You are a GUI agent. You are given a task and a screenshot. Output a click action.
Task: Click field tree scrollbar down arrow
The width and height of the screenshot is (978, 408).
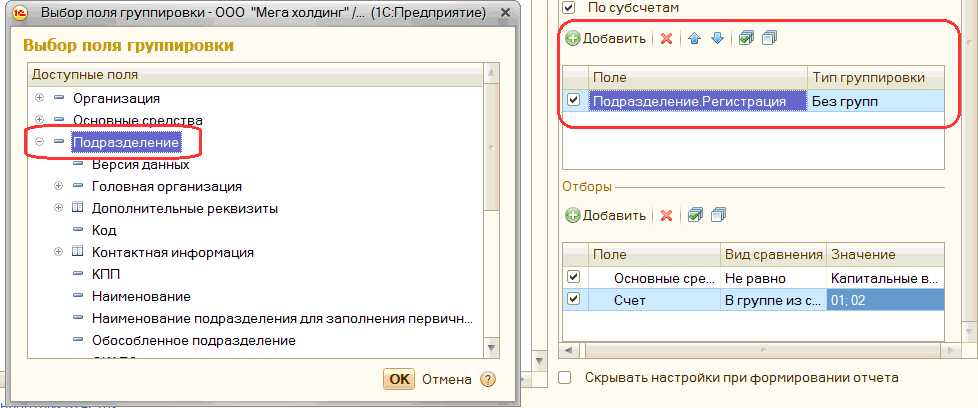[491, 347]
